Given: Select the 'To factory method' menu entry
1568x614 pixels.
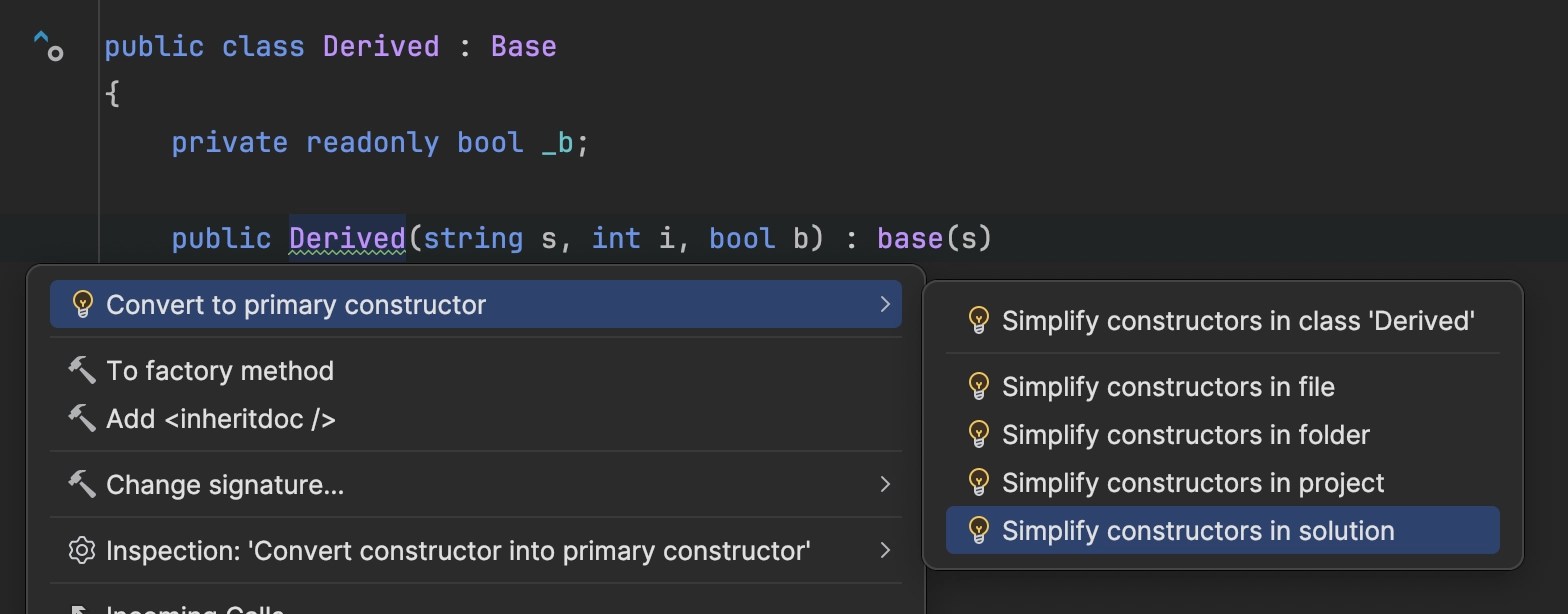Looking at the screenshot, I should (x=219, y=370).
